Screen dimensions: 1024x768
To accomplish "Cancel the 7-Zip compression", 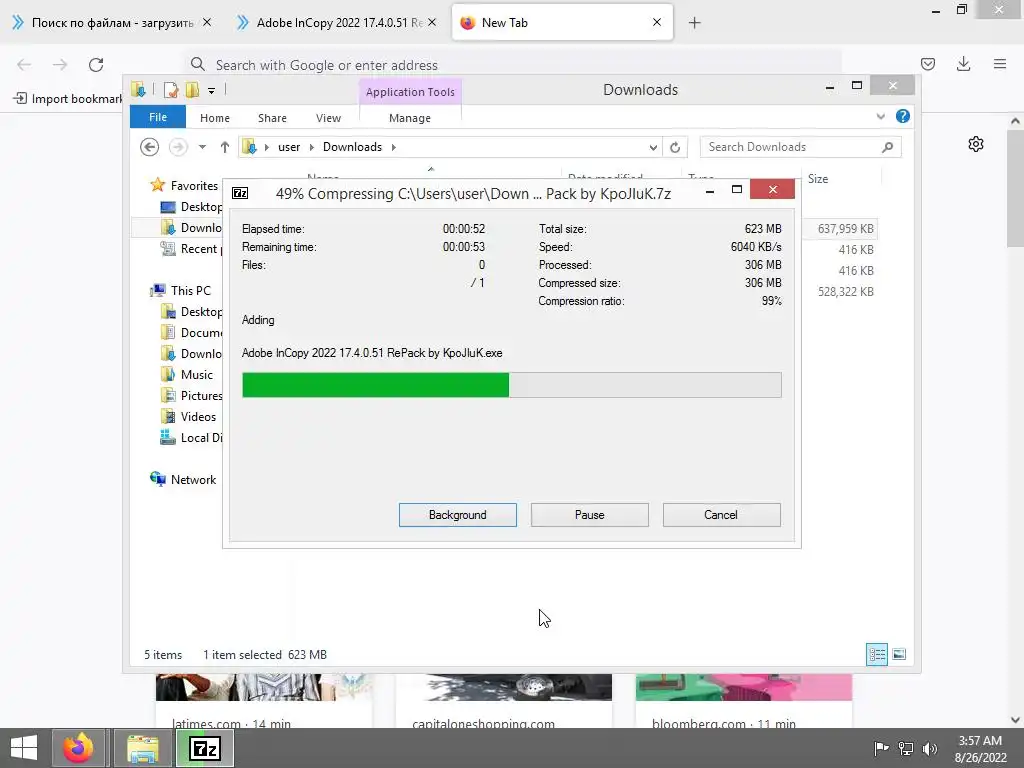I will point(721,515).
